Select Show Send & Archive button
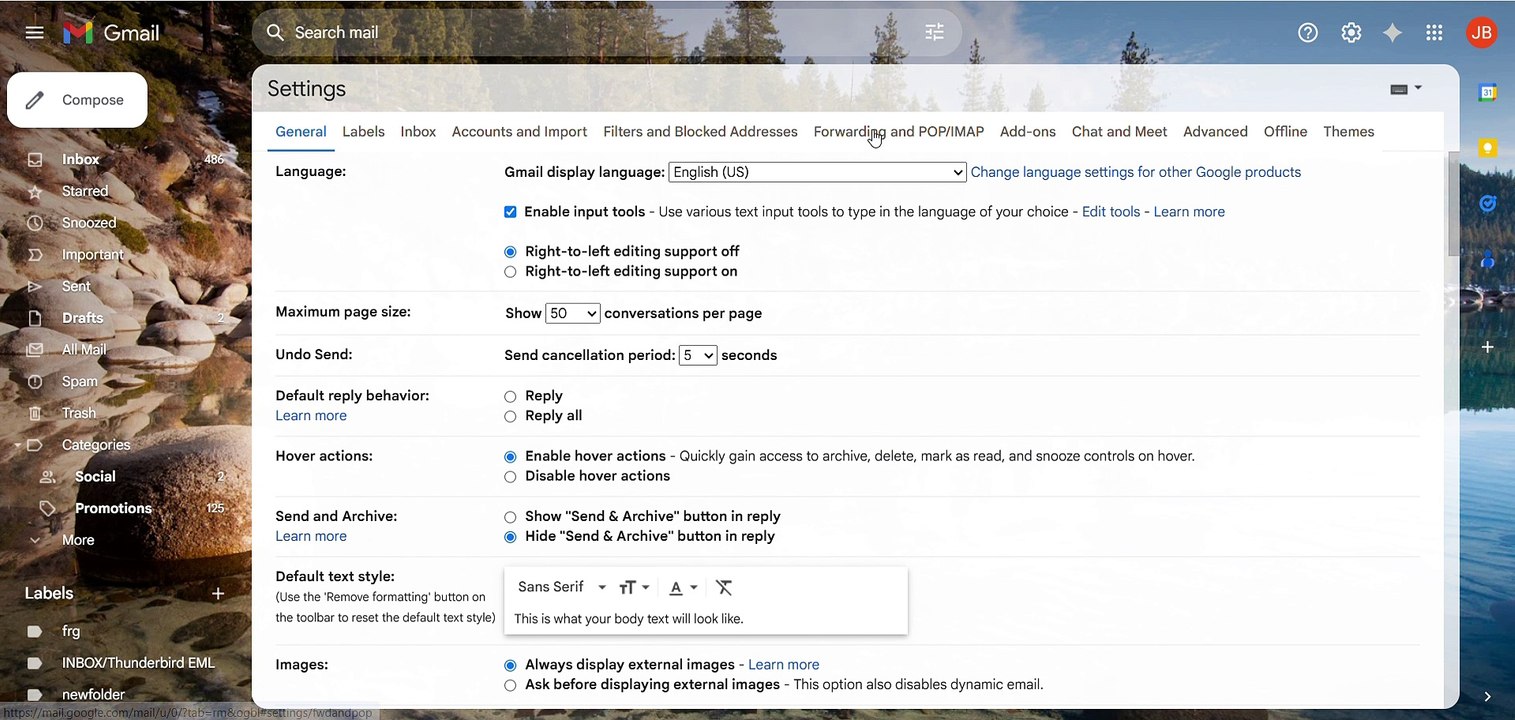Image resolution: width=1515 pixels, height=720 pixels. point(510,517)
